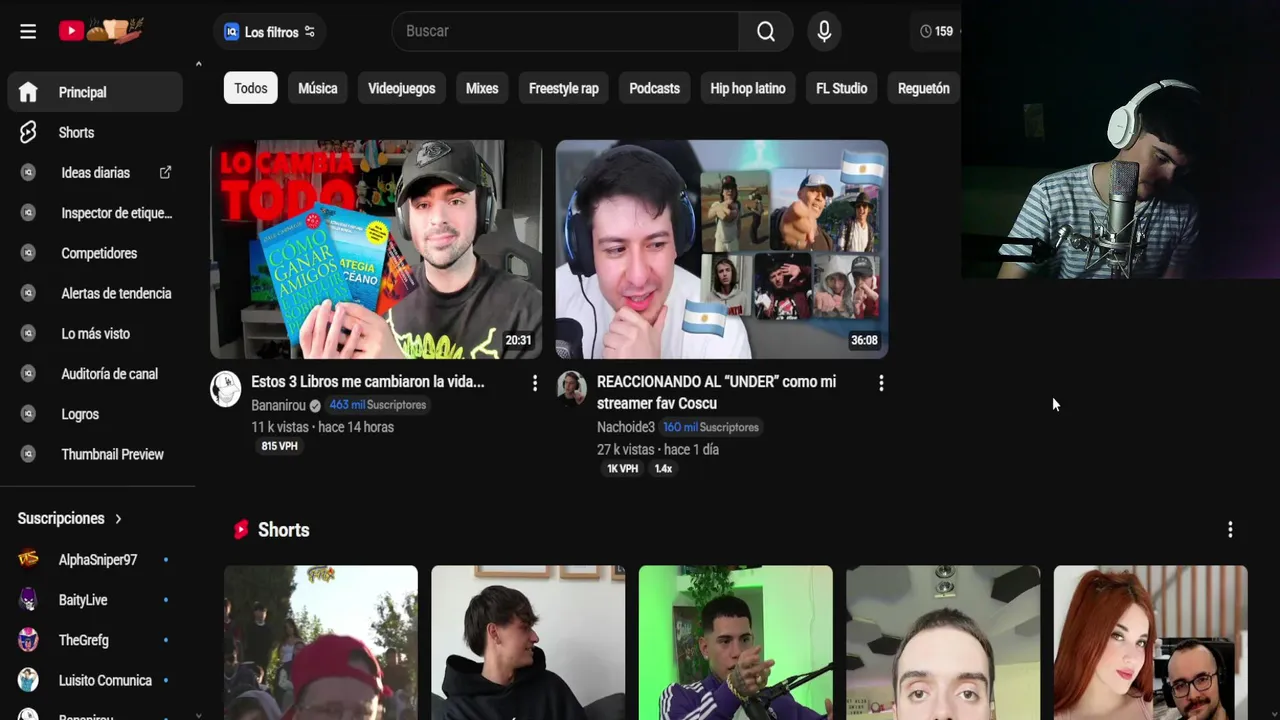Open TheGrefg subscription channel
The width and height of the screenshot is (1280, 720).
[95, 640]
